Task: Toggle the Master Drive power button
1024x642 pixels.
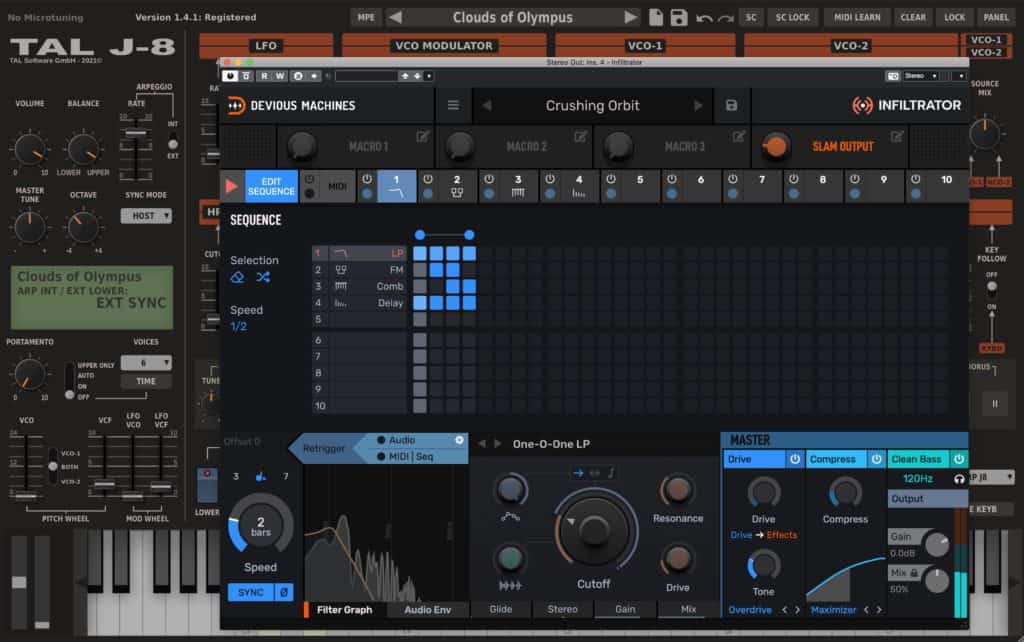Action: tap(795, 459)
